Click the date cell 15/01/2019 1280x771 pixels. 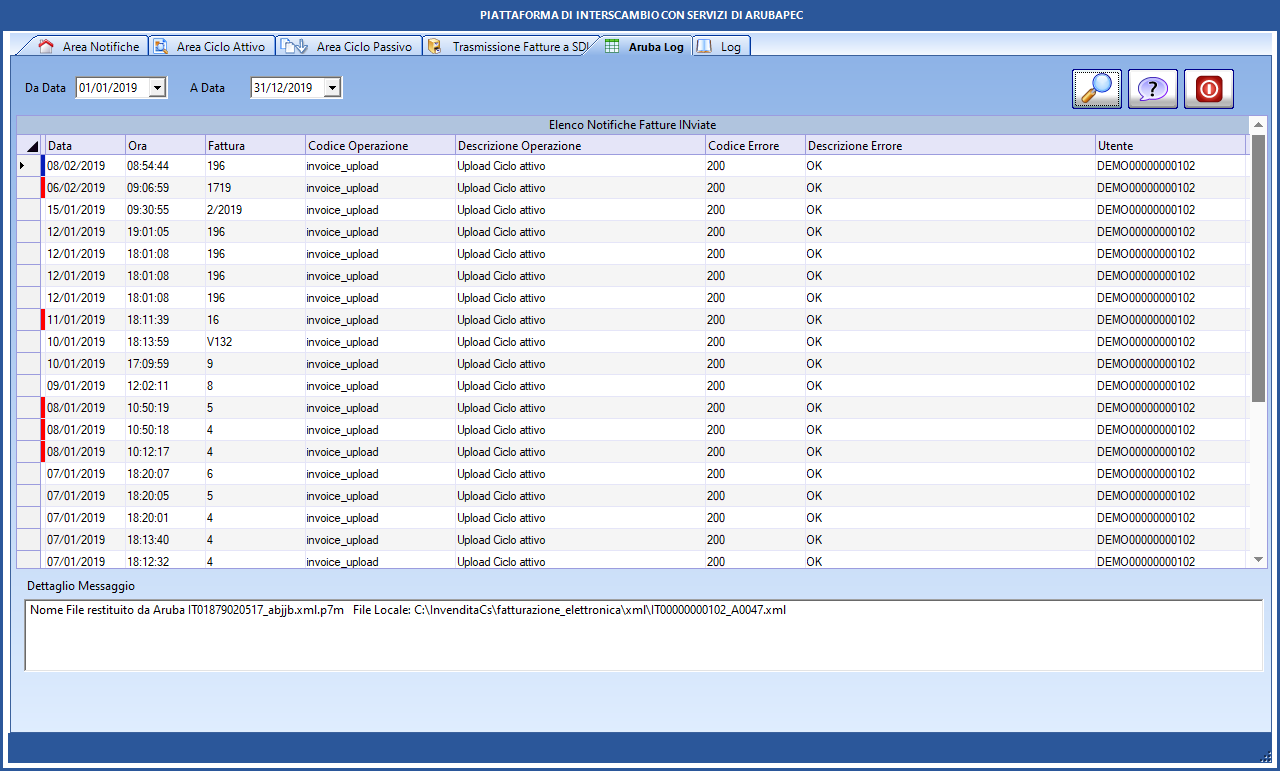85,210
